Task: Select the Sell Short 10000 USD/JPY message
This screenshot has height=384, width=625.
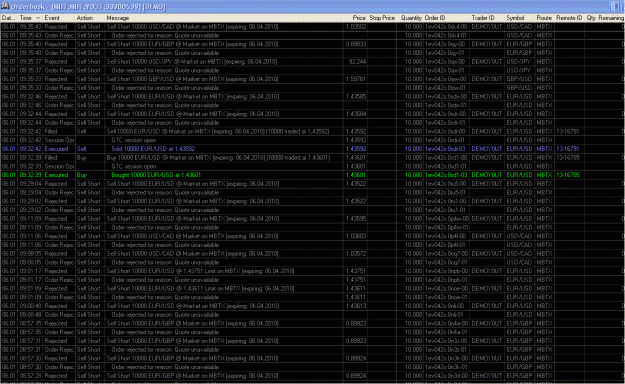Action: [x=192, y=62]
